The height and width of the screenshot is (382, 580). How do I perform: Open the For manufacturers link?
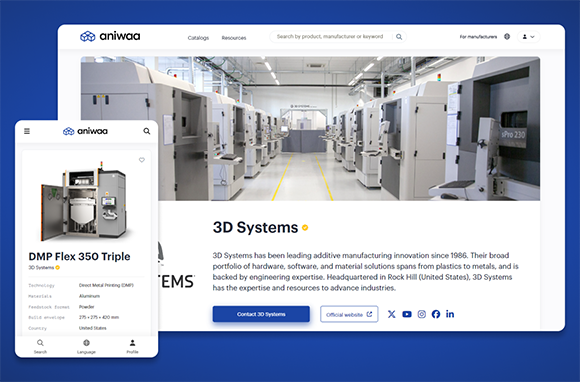[x=478, y=37]
